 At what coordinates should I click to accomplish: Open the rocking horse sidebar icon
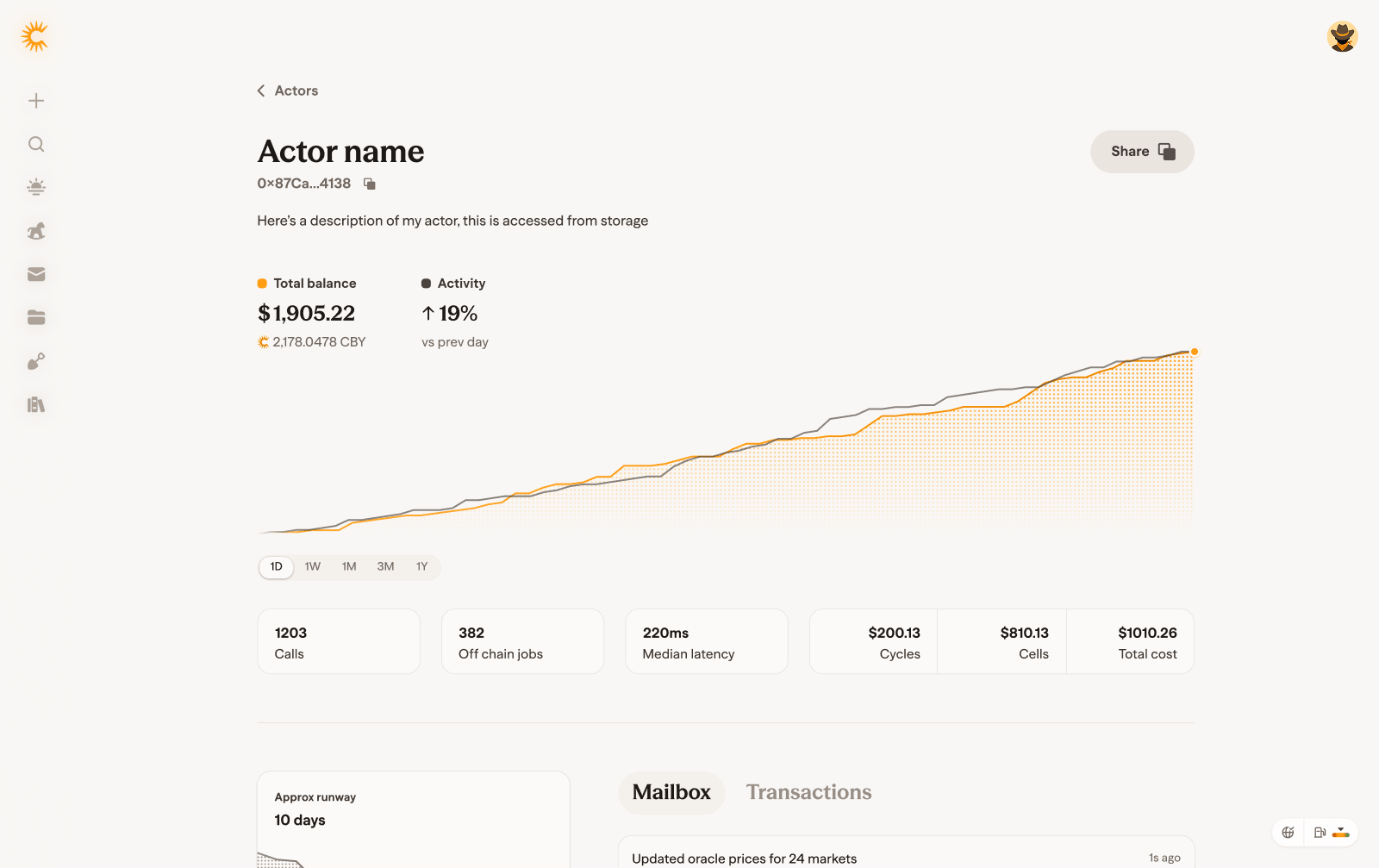click(x=36, y=231)
